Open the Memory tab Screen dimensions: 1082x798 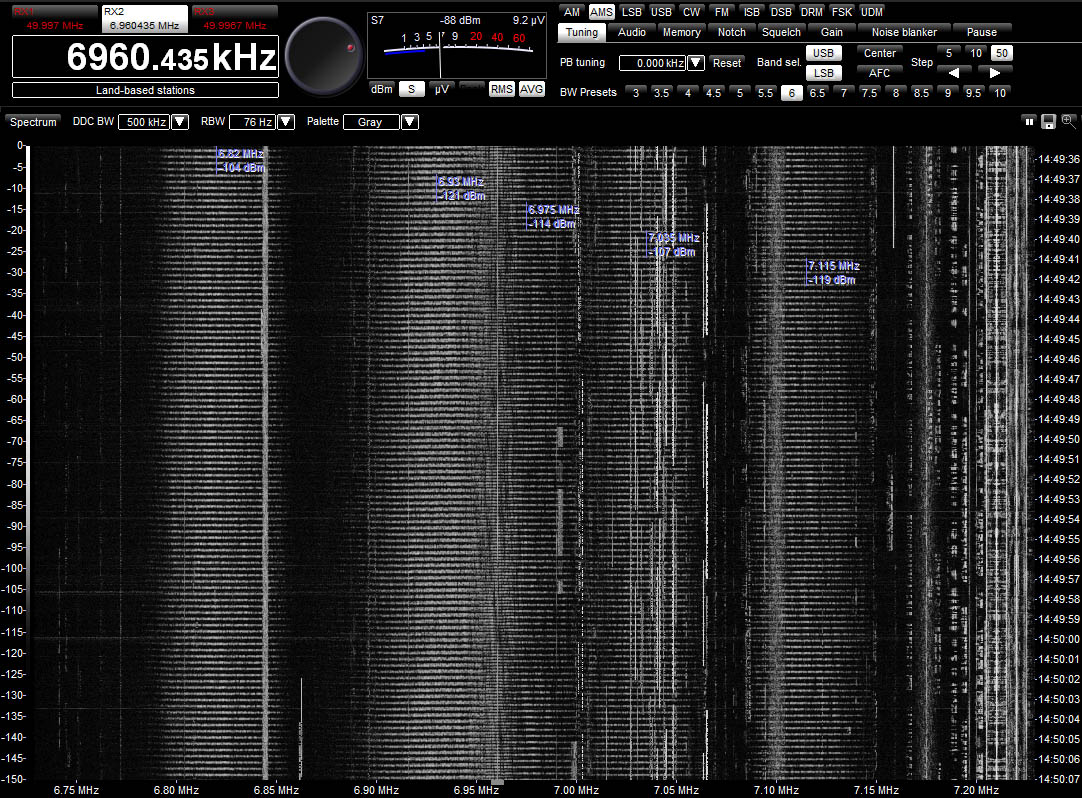[x=682, y=32]
